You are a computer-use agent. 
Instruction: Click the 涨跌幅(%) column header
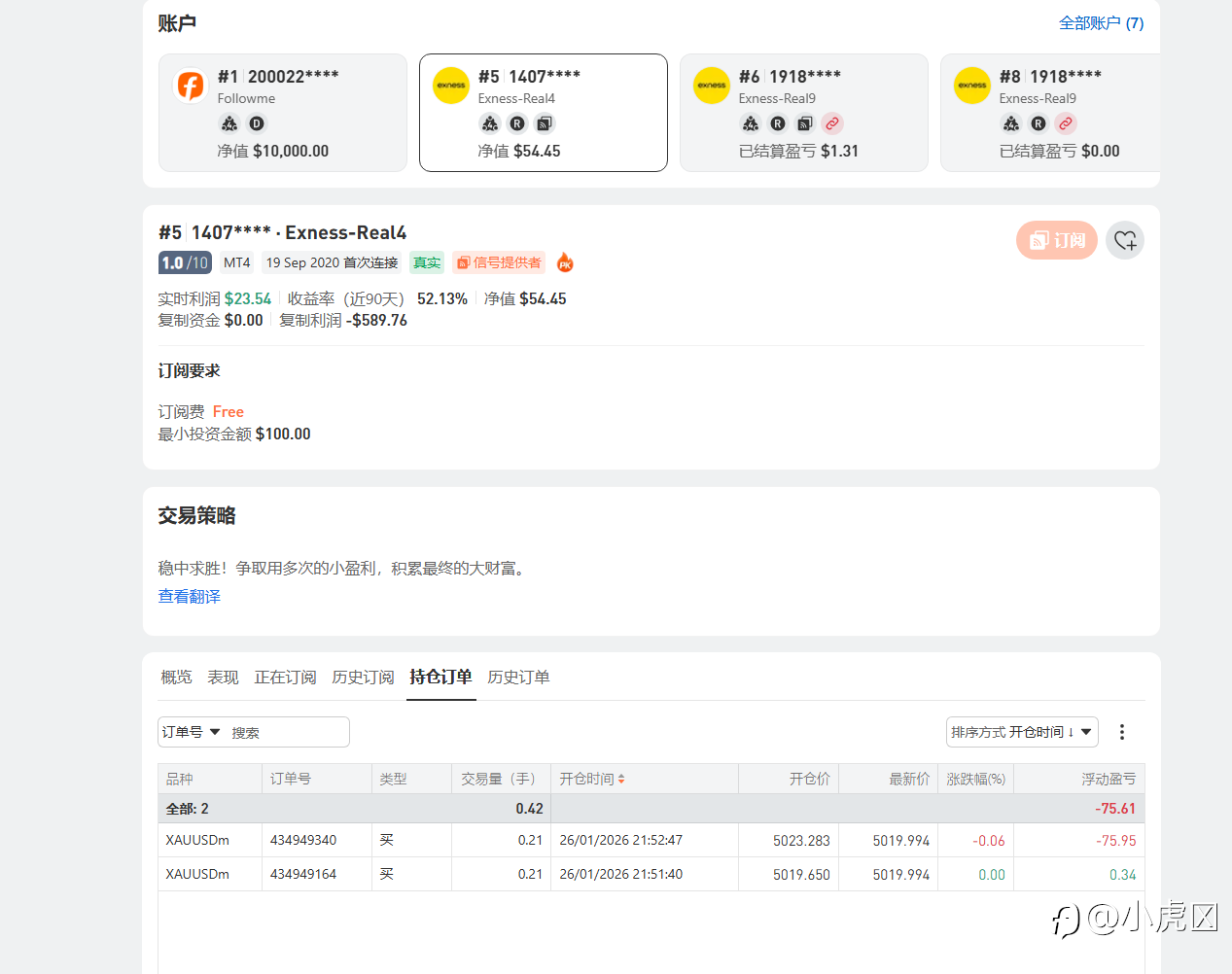[976, 779]
